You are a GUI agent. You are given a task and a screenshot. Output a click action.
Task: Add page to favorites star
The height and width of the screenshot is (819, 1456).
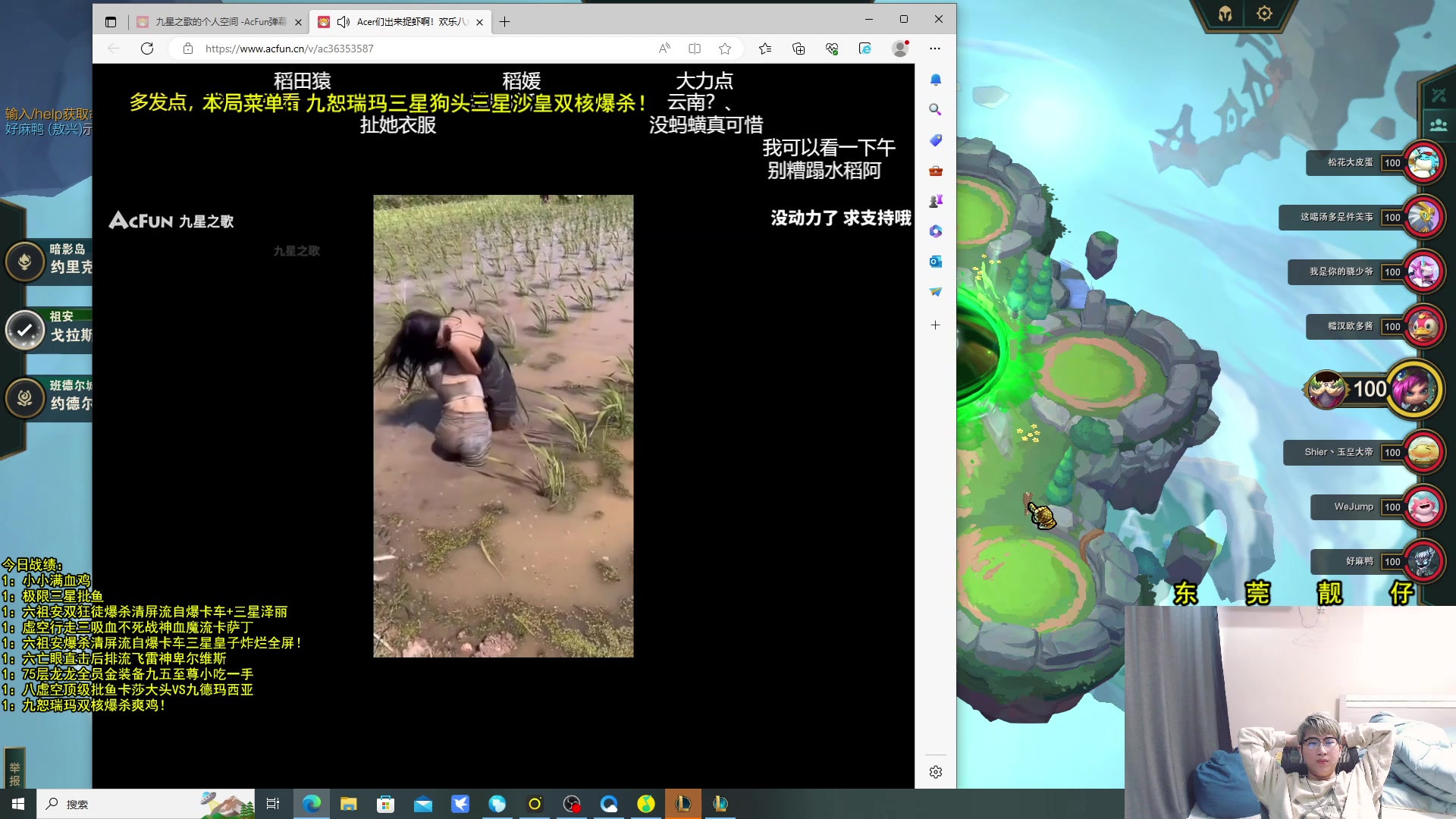click(725, 49)
